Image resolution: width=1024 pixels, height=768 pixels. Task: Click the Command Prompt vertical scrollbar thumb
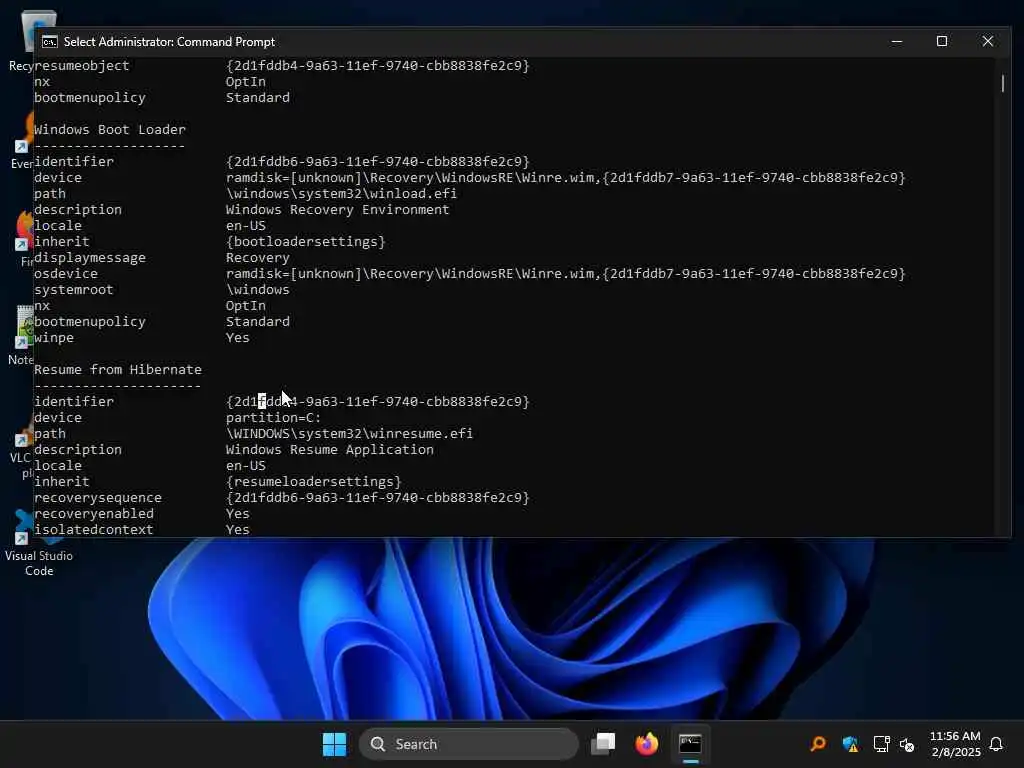(x=1002, y=84)
